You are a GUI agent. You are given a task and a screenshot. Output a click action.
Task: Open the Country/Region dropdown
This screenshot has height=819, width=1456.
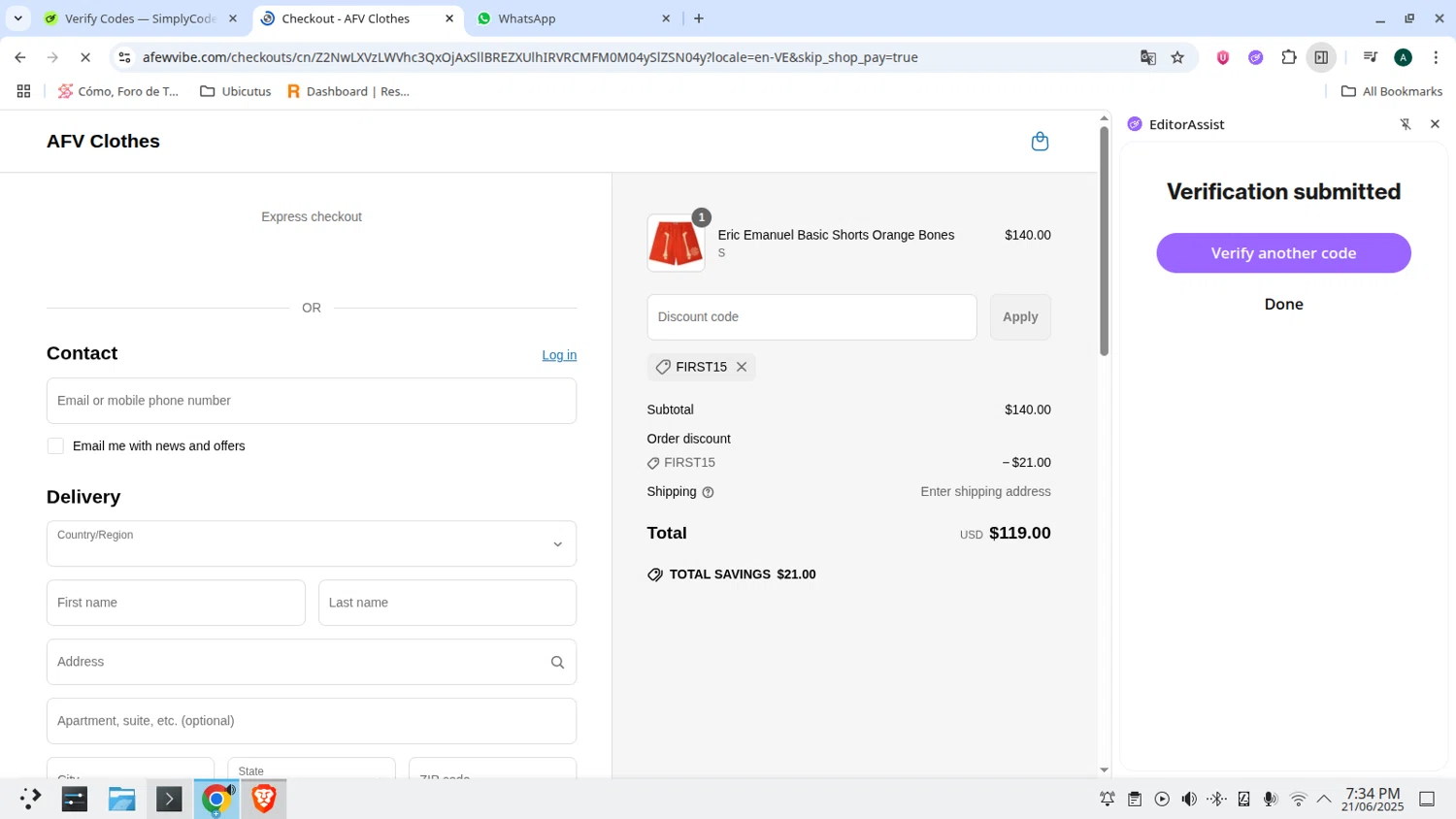(312, 543)
